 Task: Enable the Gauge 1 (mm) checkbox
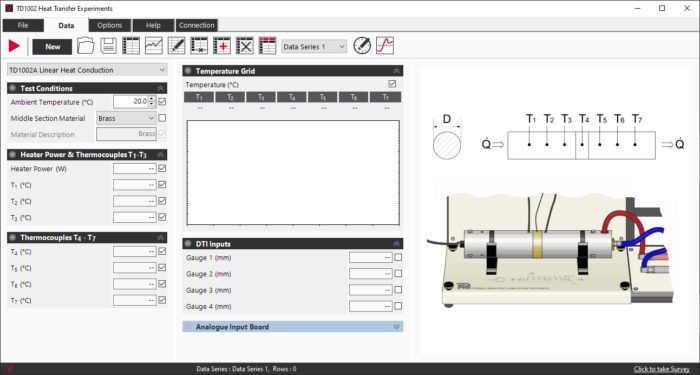(x=398, y=257)
